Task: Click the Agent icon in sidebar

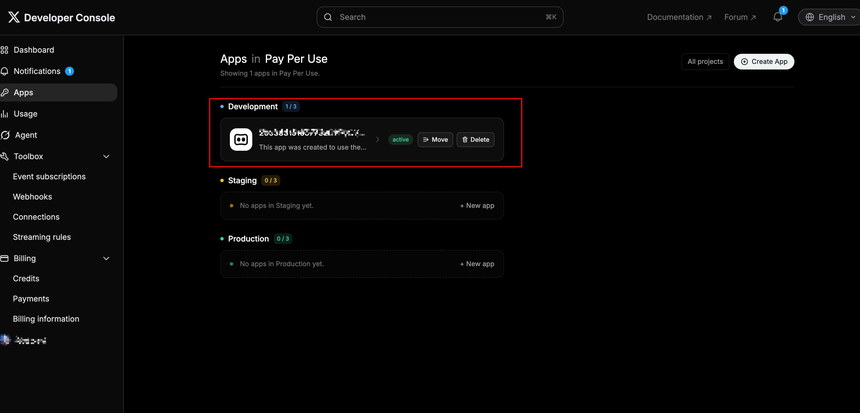Action: (x=5, y=135)
